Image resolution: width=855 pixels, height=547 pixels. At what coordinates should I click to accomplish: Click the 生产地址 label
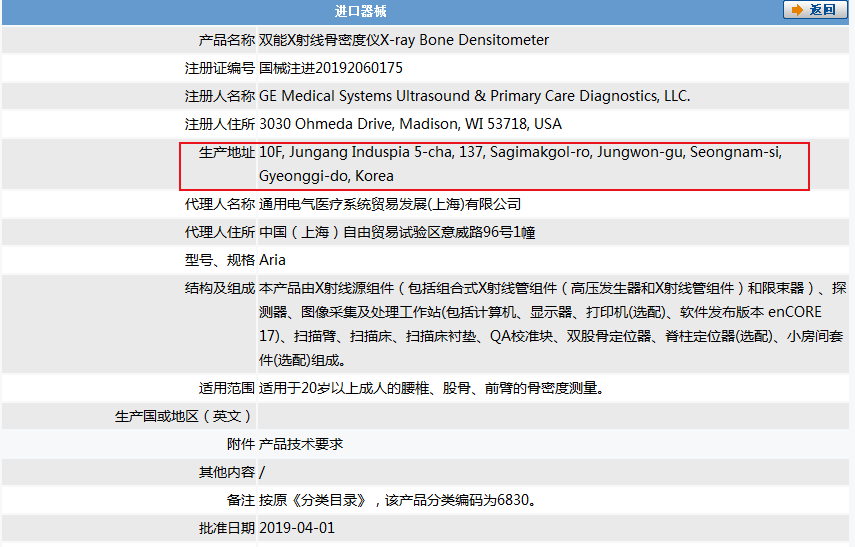tap(227, 152)
